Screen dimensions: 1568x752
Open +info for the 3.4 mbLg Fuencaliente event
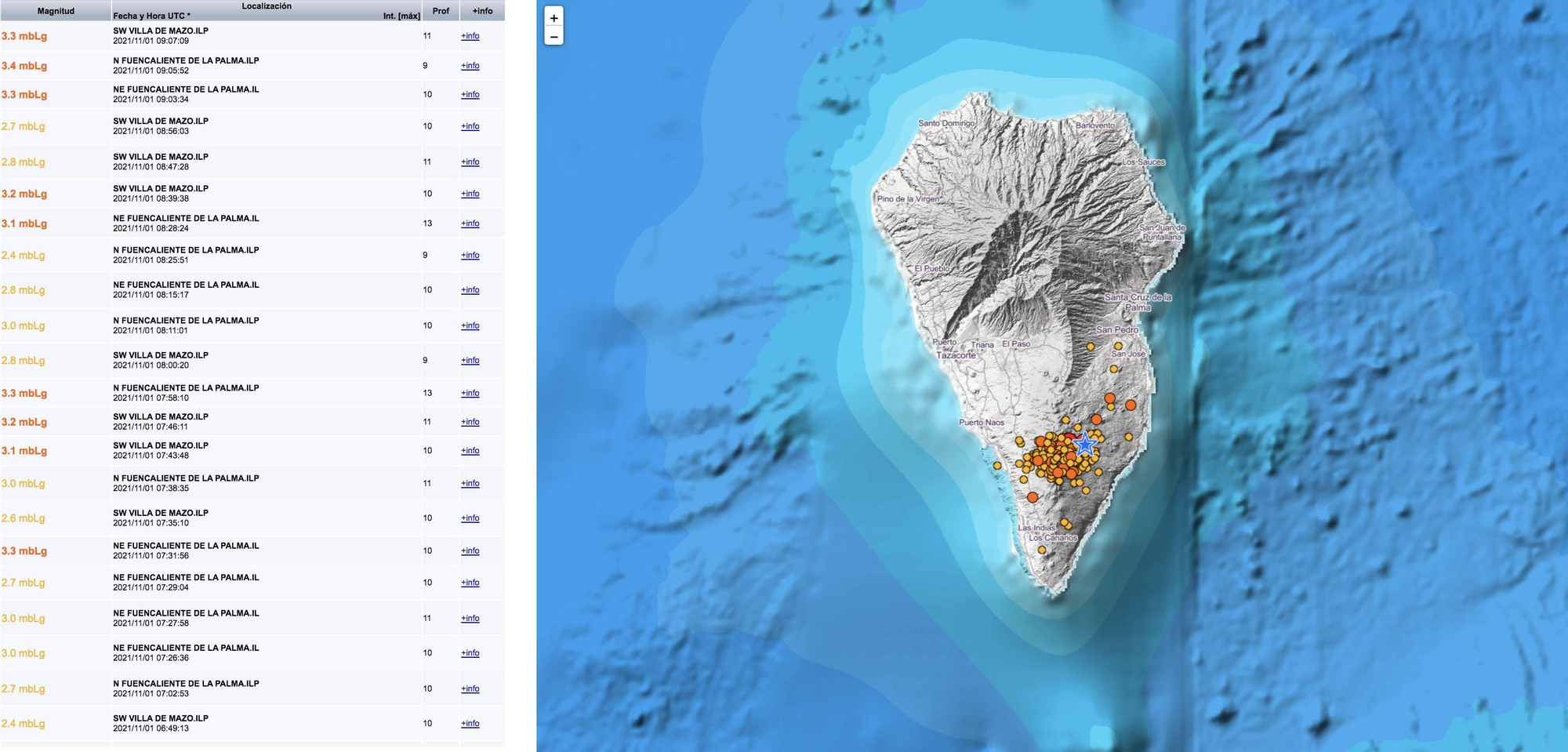click(x=470, y=66)
